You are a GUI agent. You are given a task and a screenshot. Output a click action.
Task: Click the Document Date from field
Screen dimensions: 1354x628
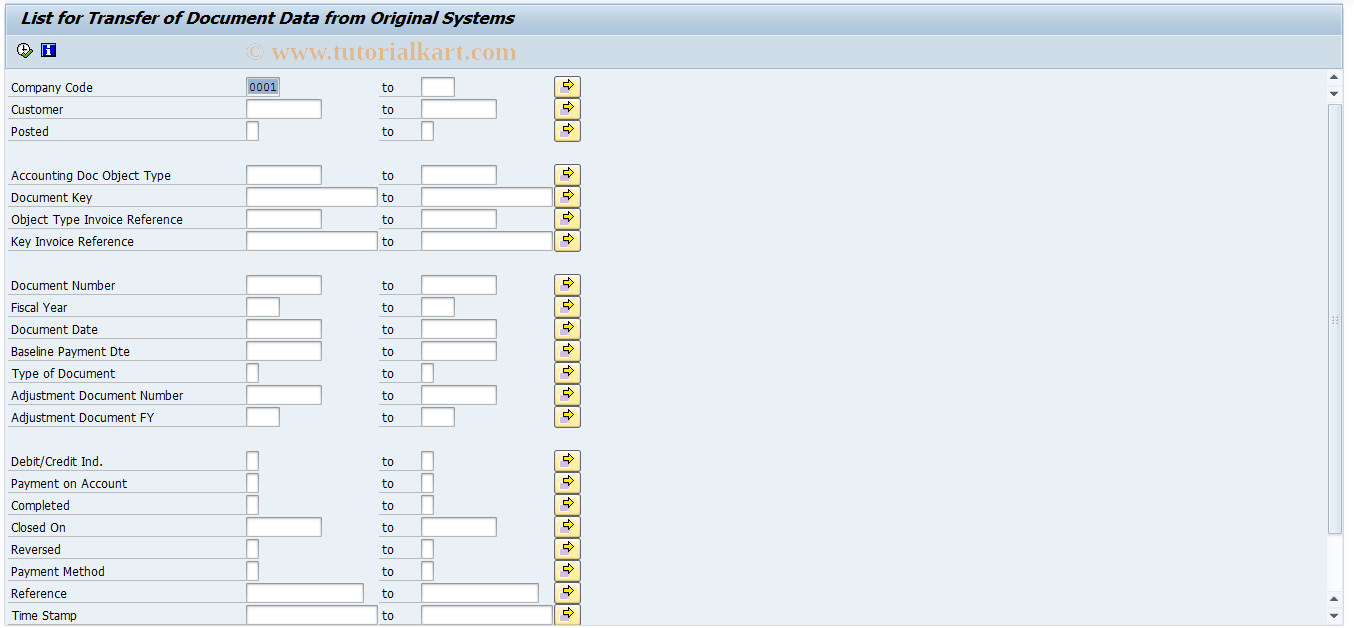[284, 329]
